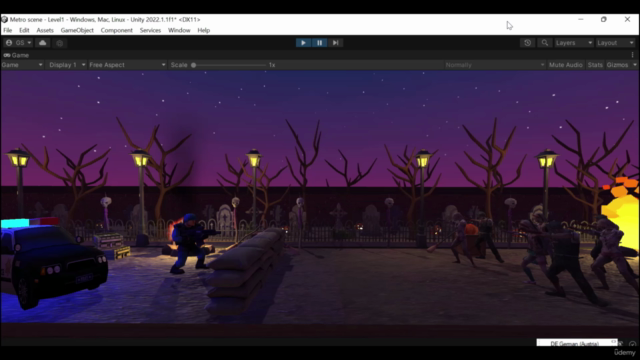Pause the running game
The image size is (640, 360).
point(320,43)
